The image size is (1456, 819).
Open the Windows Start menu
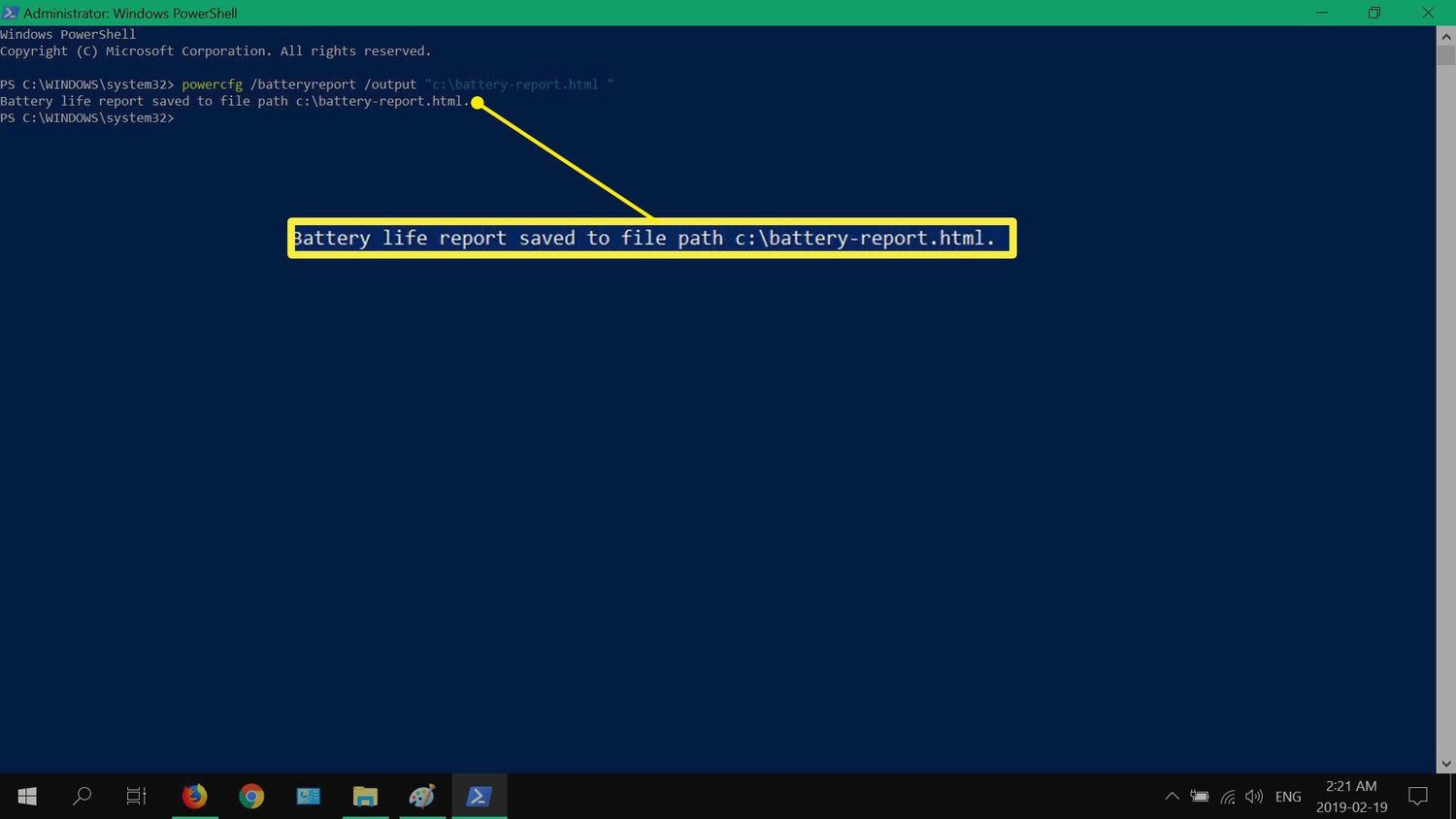27,797
